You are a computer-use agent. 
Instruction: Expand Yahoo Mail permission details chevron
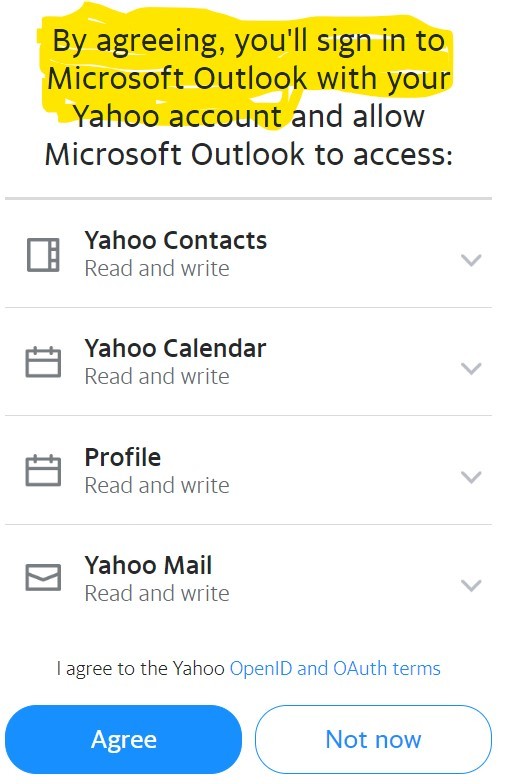point(471,585)
